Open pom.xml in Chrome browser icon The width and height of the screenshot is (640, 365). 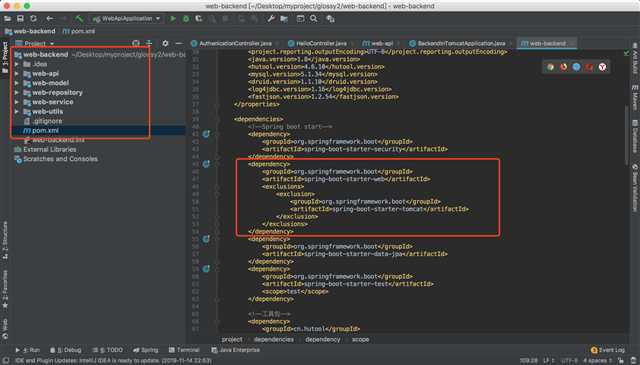click(551, 67)
